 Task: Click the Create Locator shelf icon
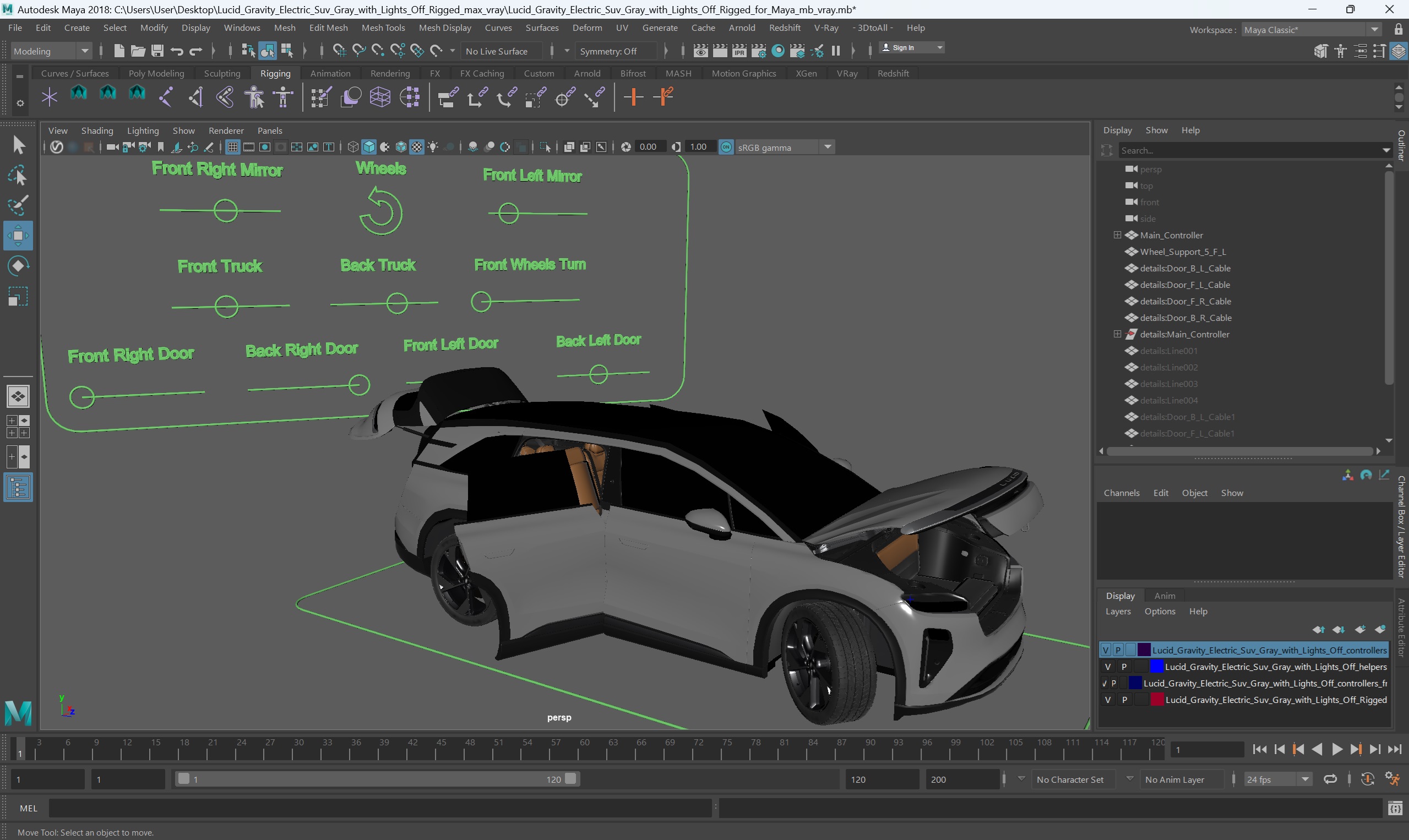coord(49,97)
